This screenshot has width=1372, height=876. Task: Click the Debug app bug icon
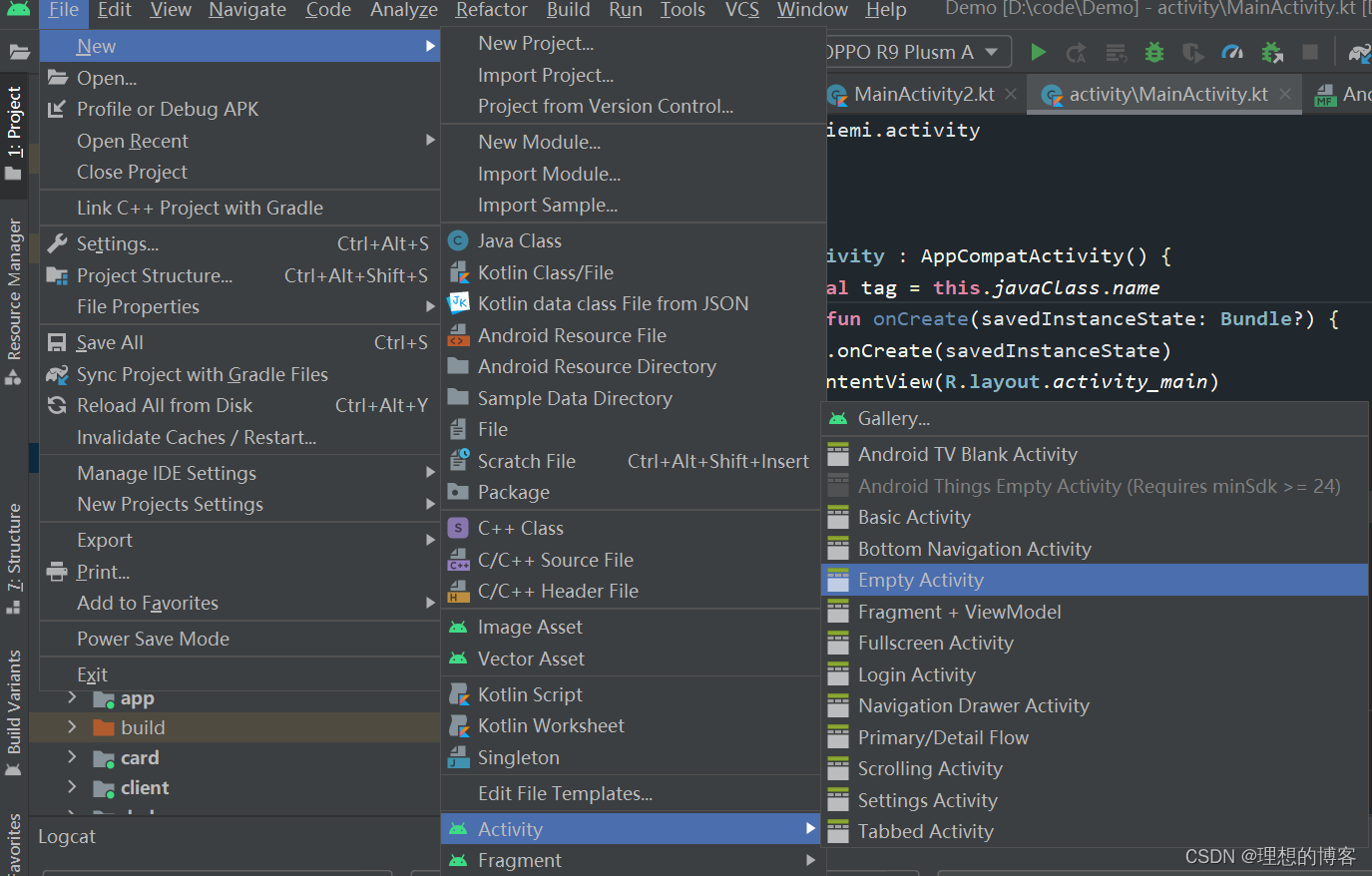point(1154,52)
